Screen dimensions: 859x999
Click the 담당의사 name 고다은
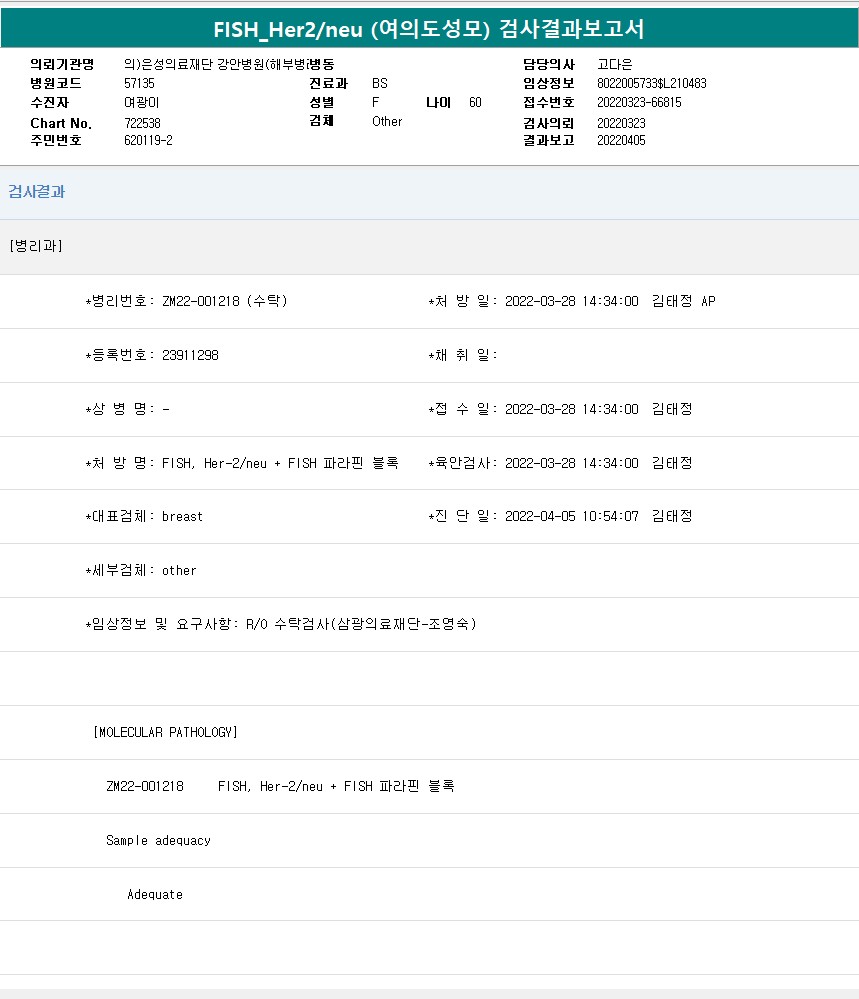click(615, 64)
